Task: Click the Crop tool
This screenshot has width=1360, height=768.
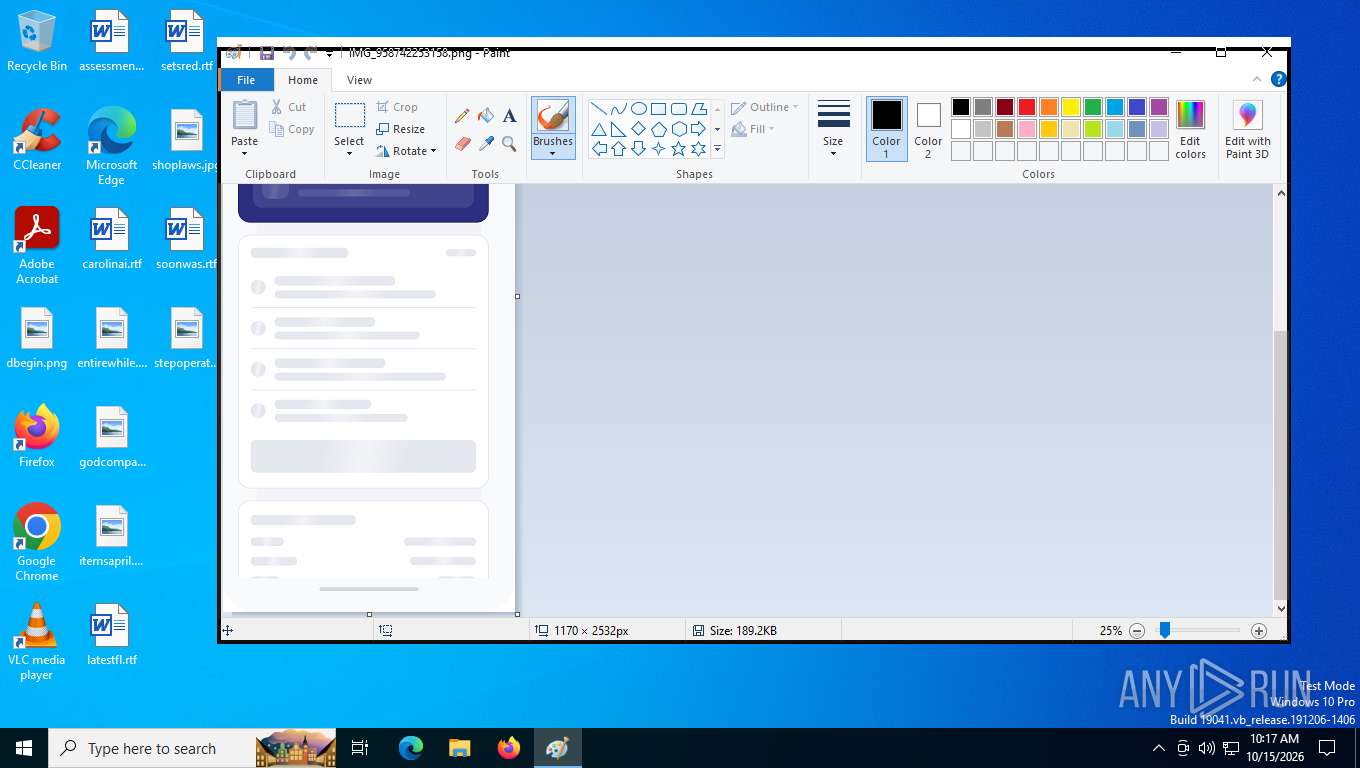Action: click(397, 107)
